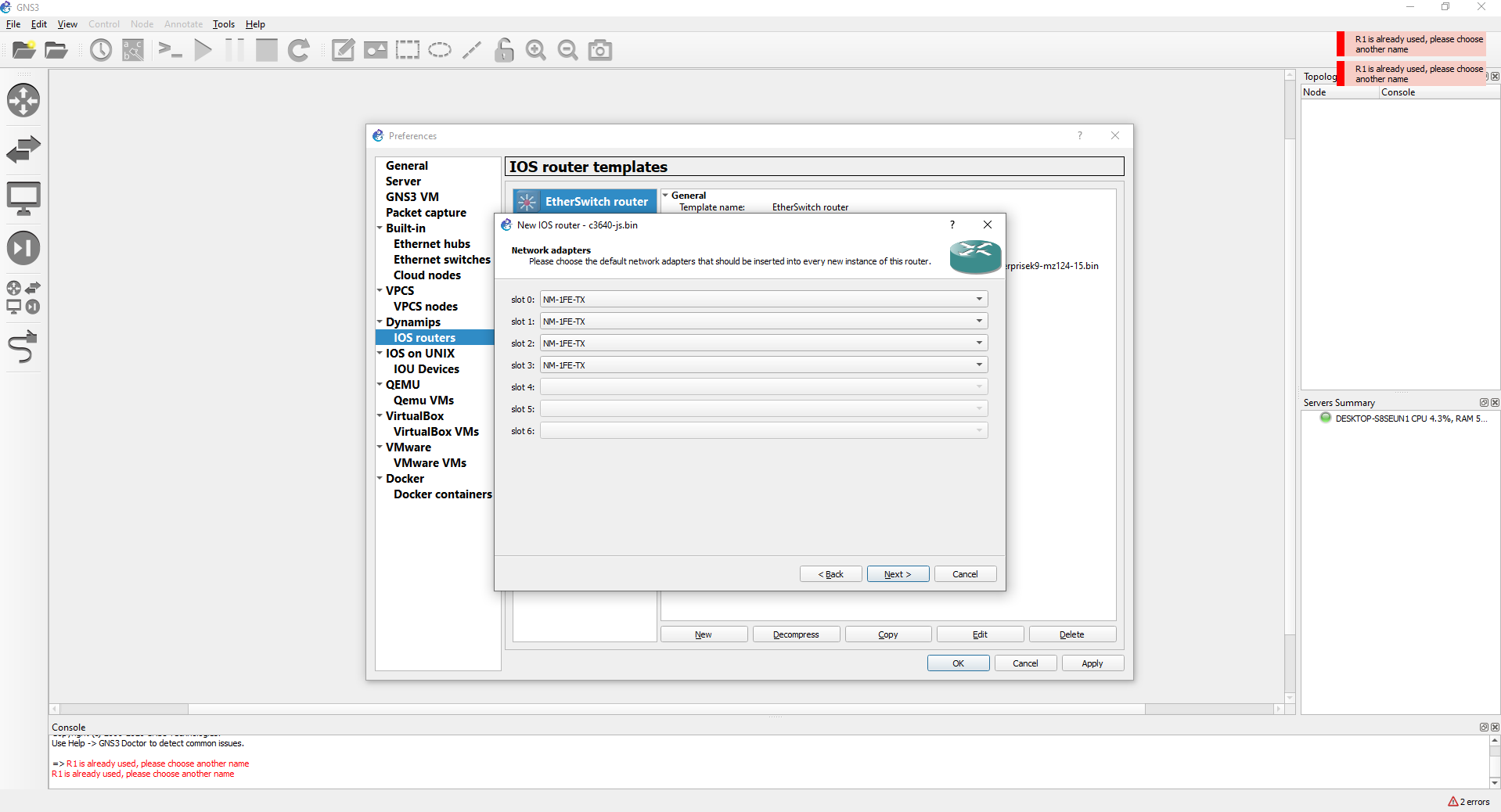Click the Decompress button
Viewport: 1501px width, 812px height.
tap(795, 634)
